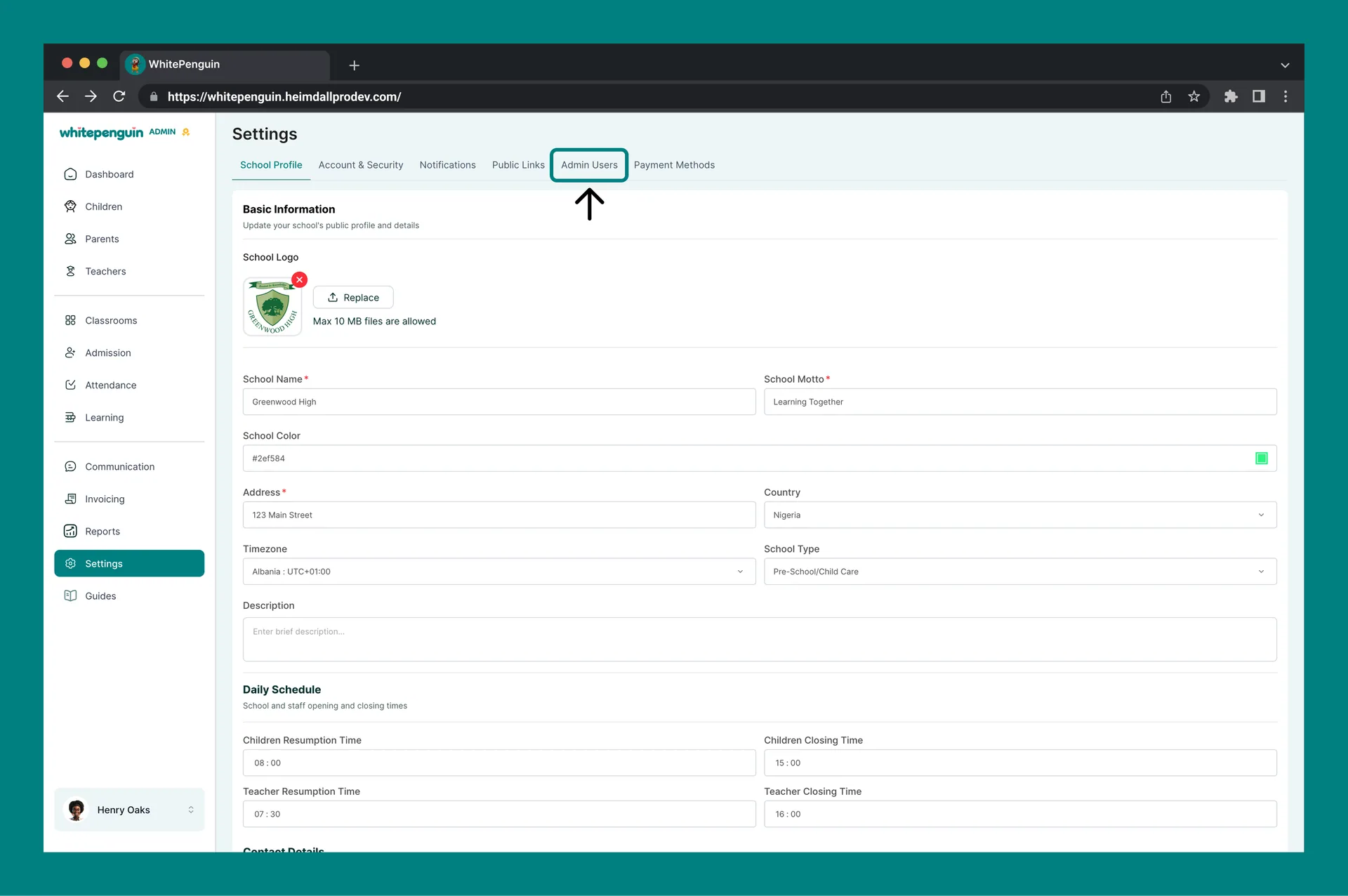Reload the current page

click(x=119, y=96)
